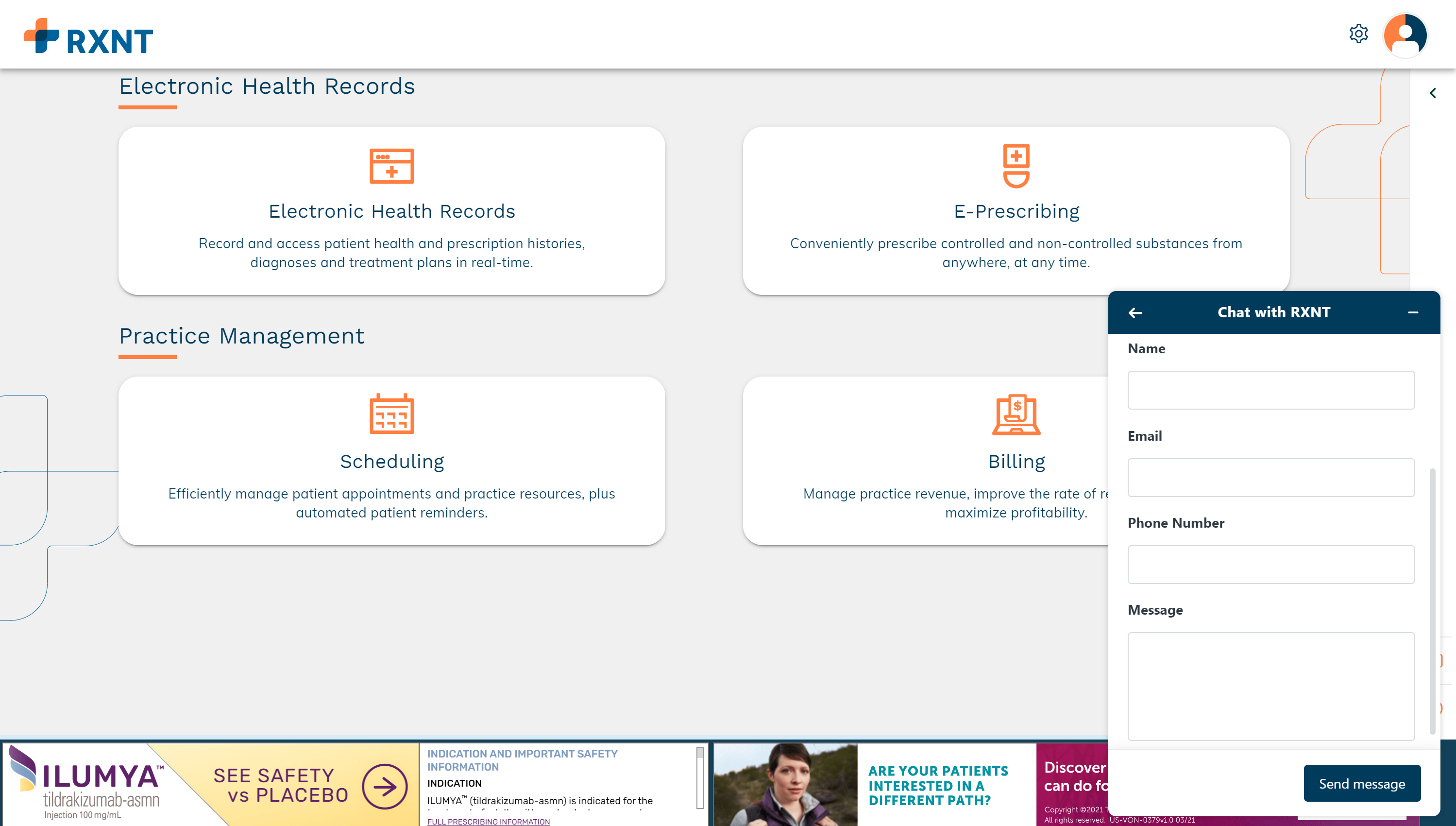This screenshot has height=826, width=1456.
Task: Click the Scheduling calendar icon
Action: click(392, 413)
